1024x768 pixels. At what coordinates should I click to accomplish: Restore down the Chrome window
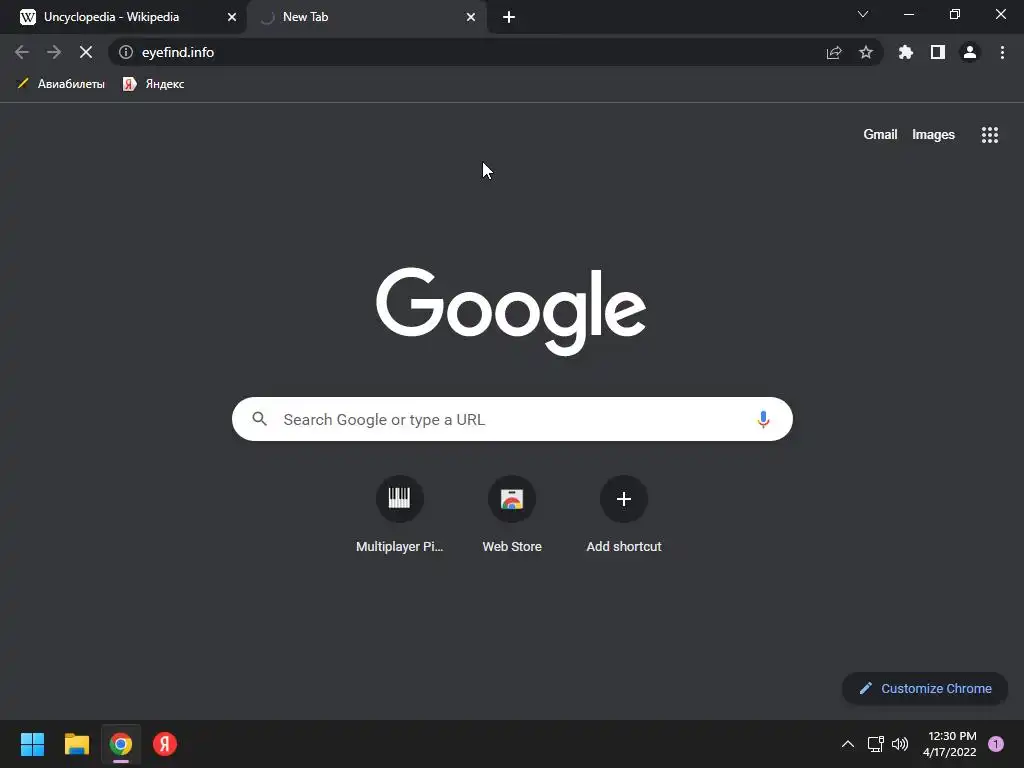click(x=954, y=14)
